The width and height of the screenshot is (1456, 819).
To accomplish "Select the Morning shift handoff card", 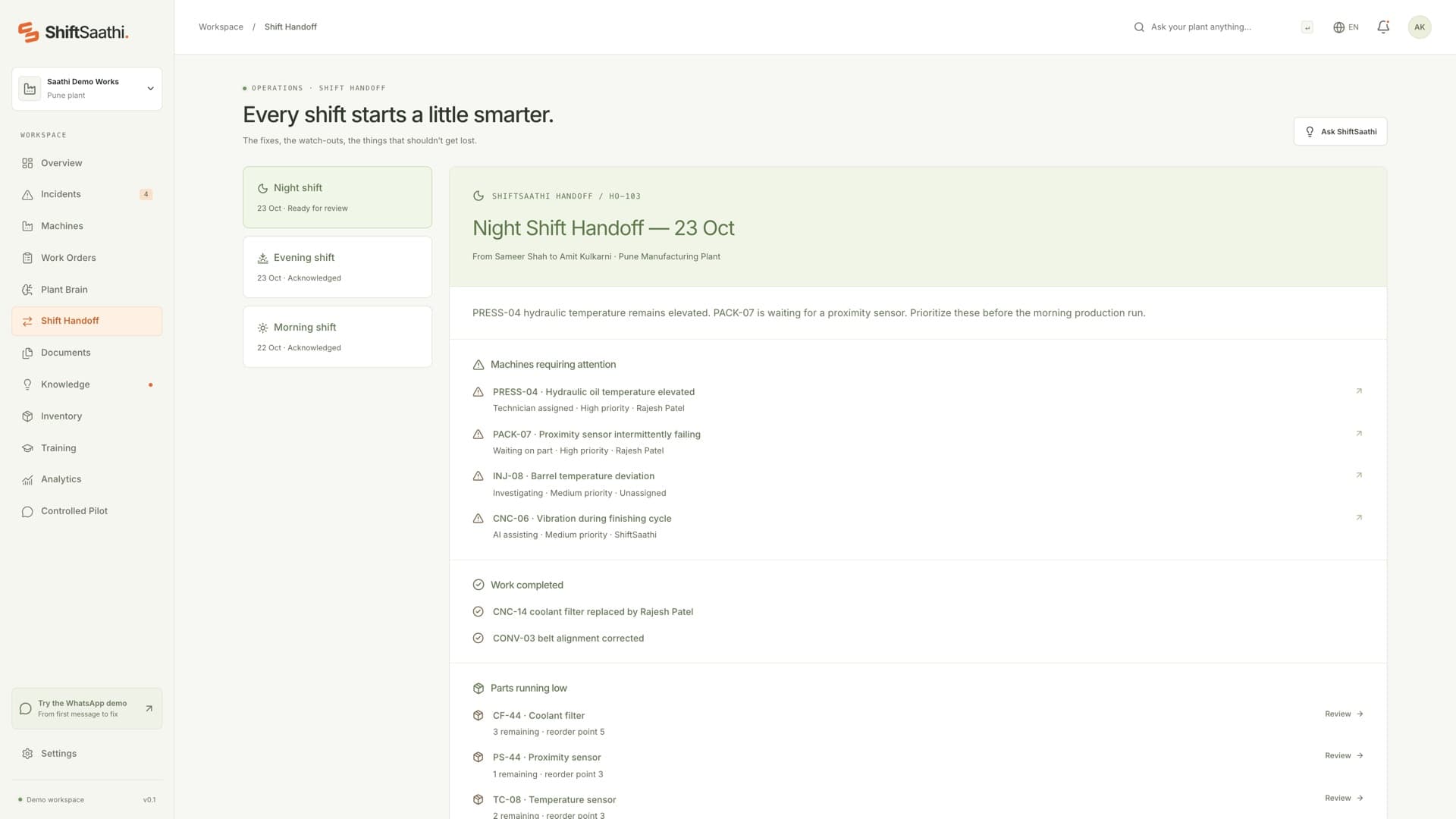I will pyautogui.click(x=337, y=337).
